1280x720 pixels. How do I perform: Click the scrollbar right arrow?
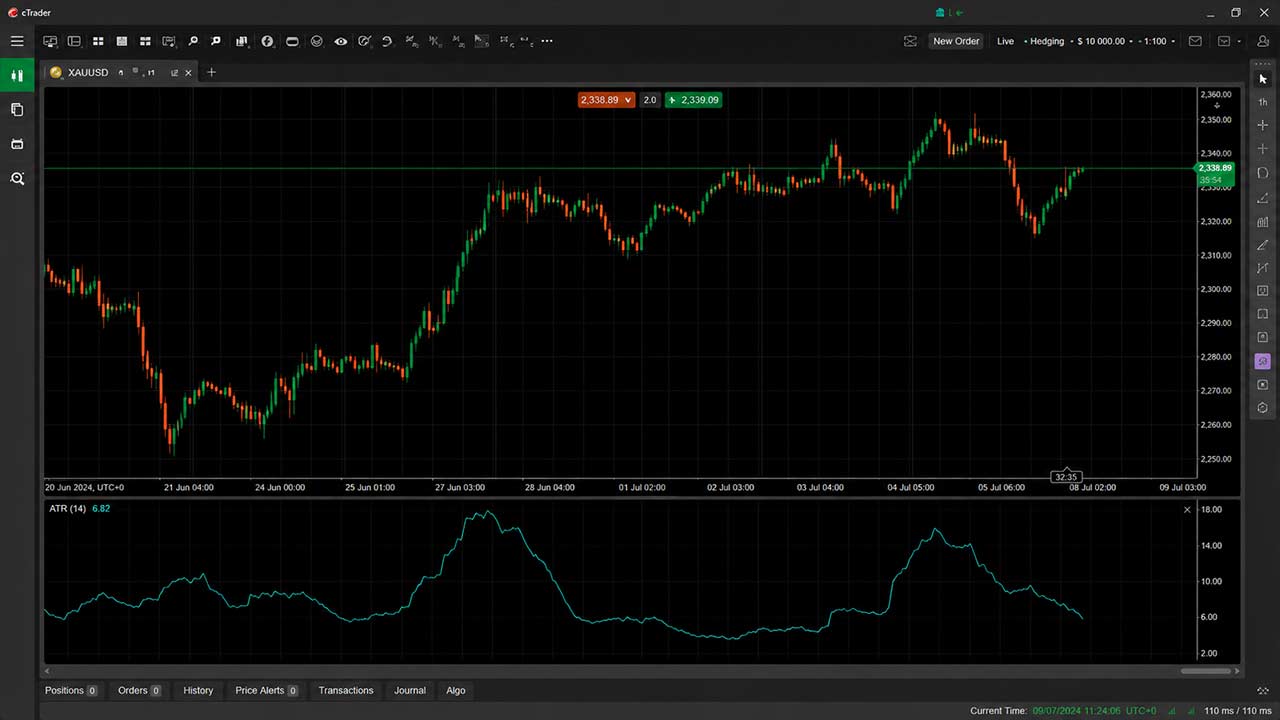pyautogui.click(x=1237, y=671)
